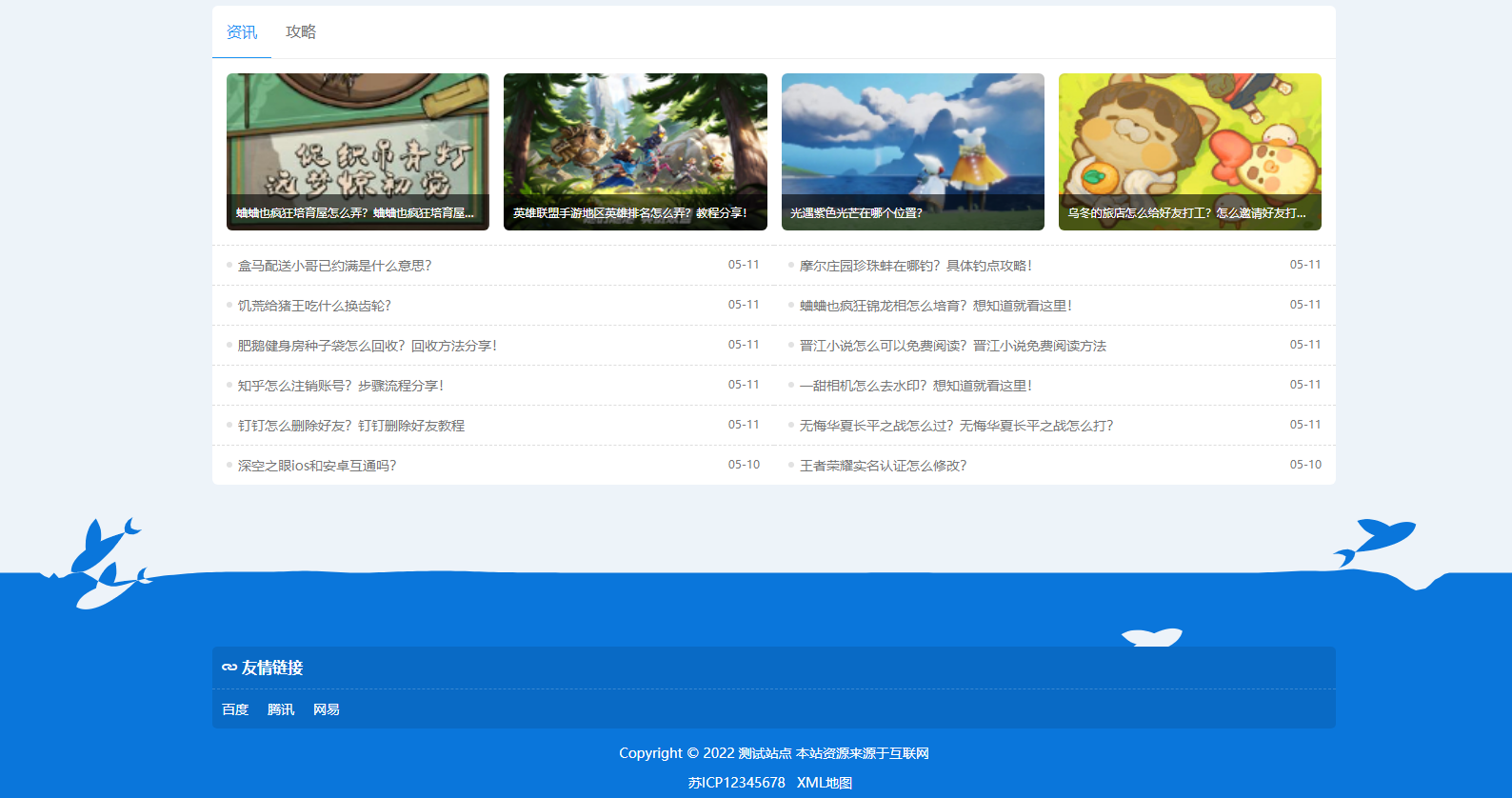
Task: Open article 摩尔庄园珍珠蚌在哪钓
Action: coord(916,266)
